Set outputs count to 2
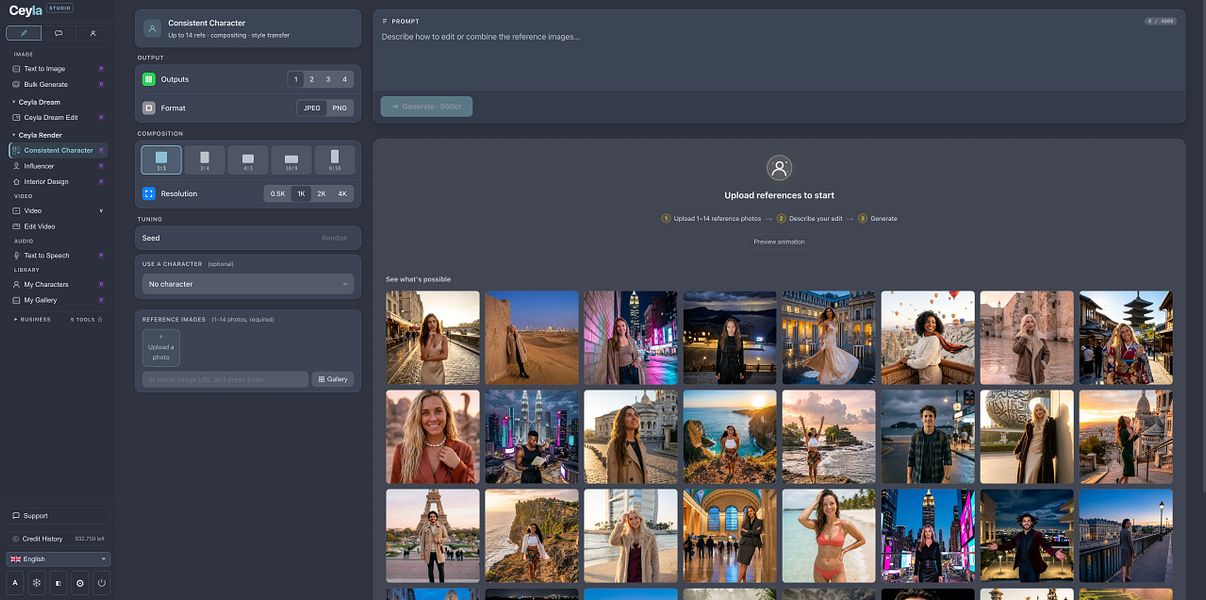The image size is (1206, 600). (312, 79)
